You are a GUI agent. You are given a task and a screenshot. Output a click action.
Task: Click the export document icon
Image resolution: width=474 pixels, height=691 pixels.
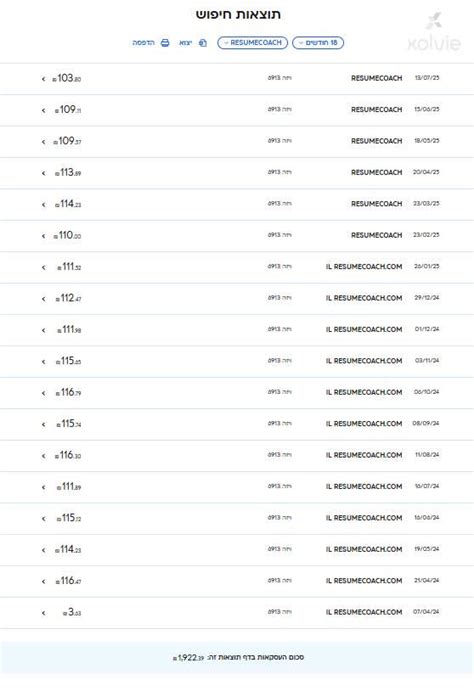coord(203,43)
